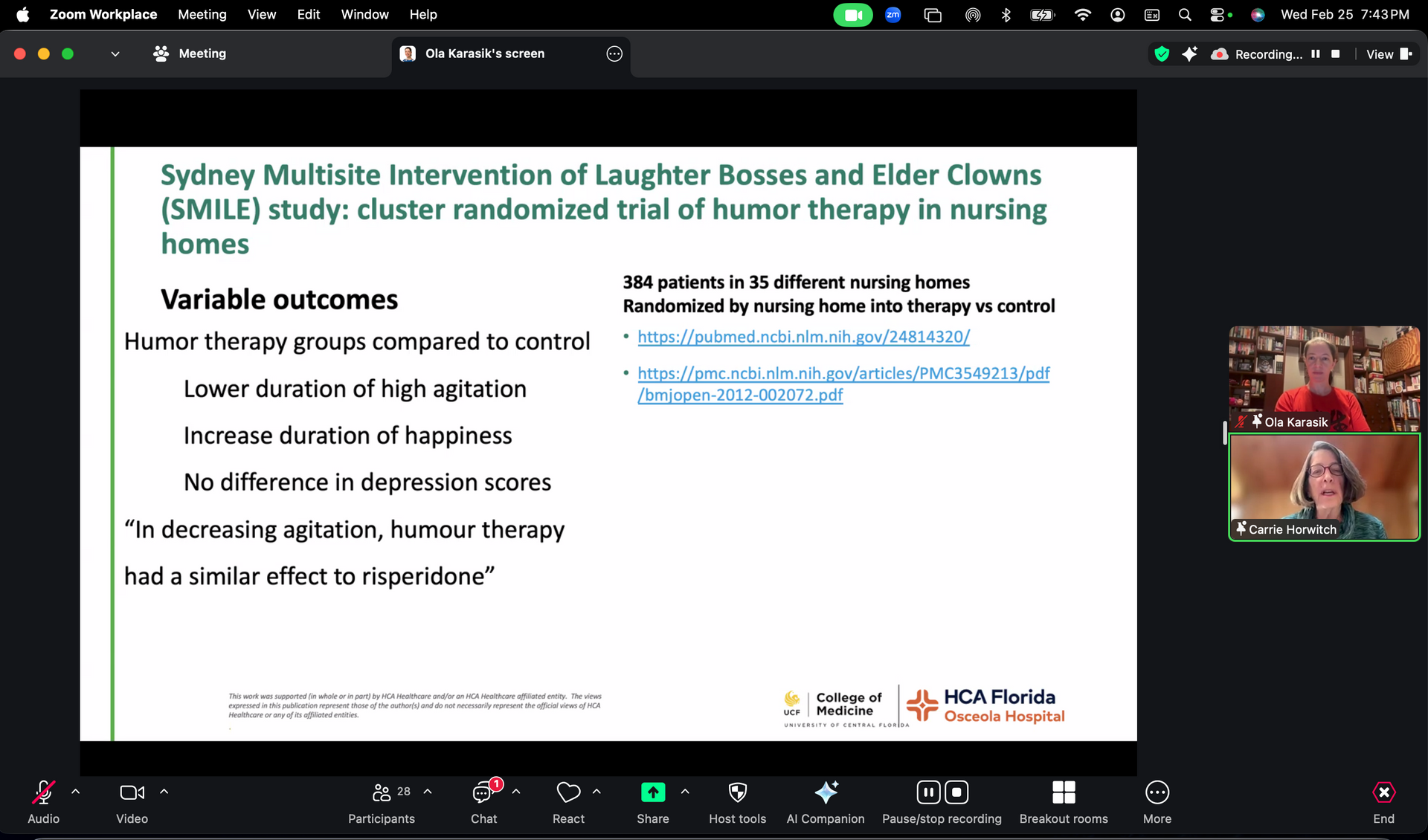1428x840 pixels.
Task: Pause the recording in bottom toolbar
Action: coord(928,792)
